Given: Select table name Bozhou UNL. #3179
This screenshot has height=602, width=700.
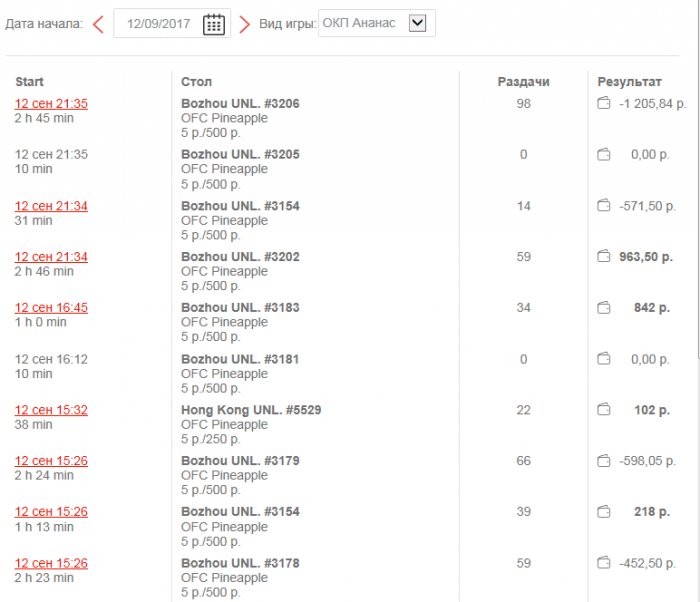Looking at the screenshot, I should tap(240, 461).
